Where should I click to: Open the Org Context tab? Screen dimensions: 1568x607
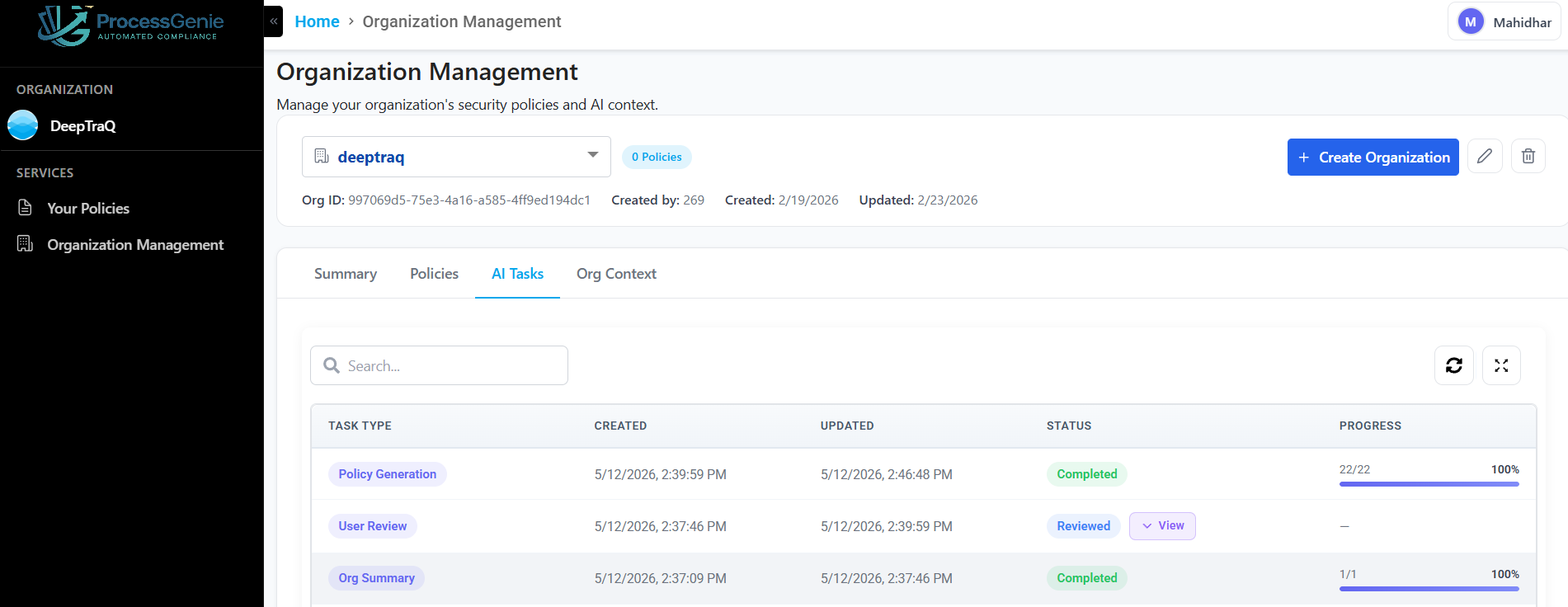pyautogui.click(x=616, y=274)
